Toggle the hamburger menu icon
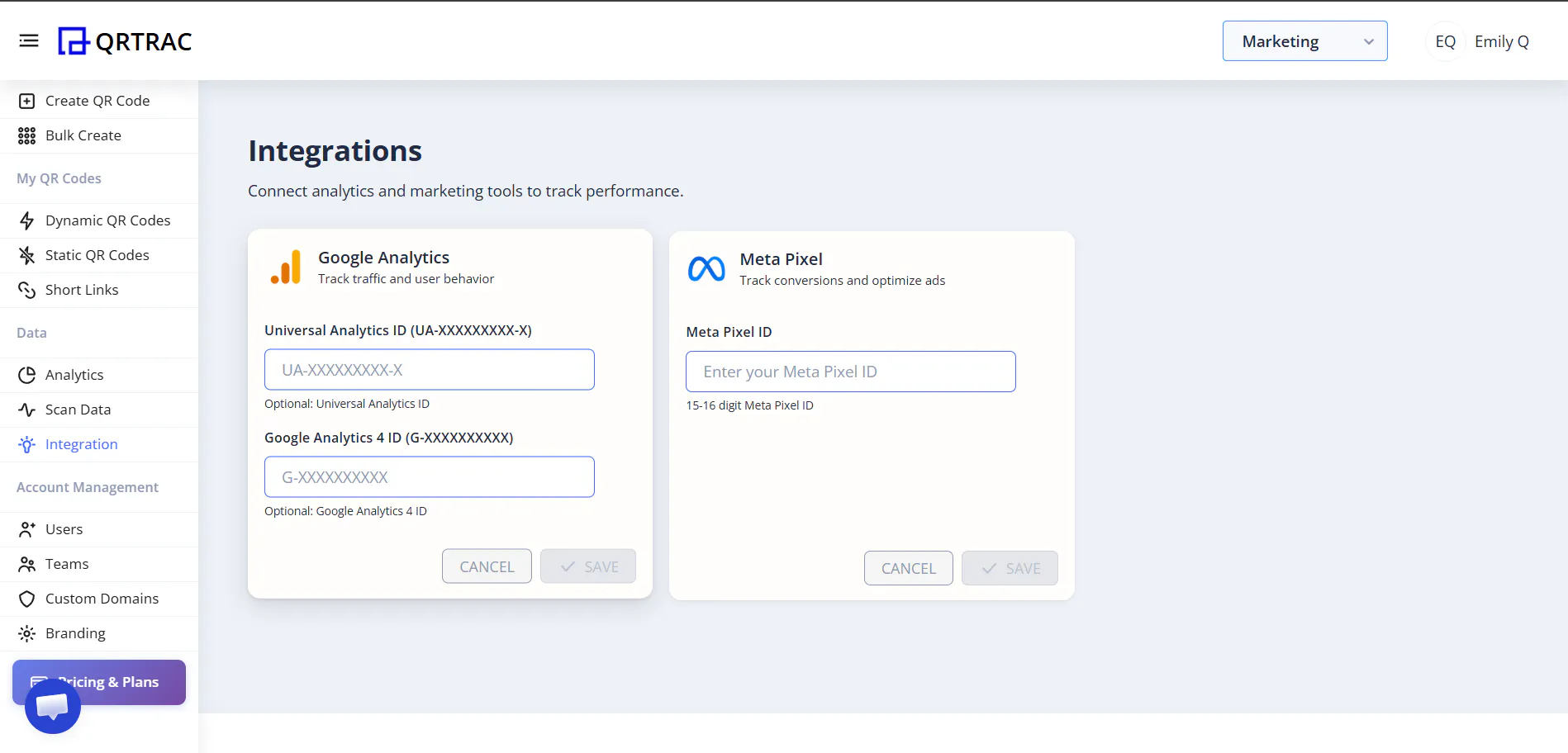 (x=29, y=40)
